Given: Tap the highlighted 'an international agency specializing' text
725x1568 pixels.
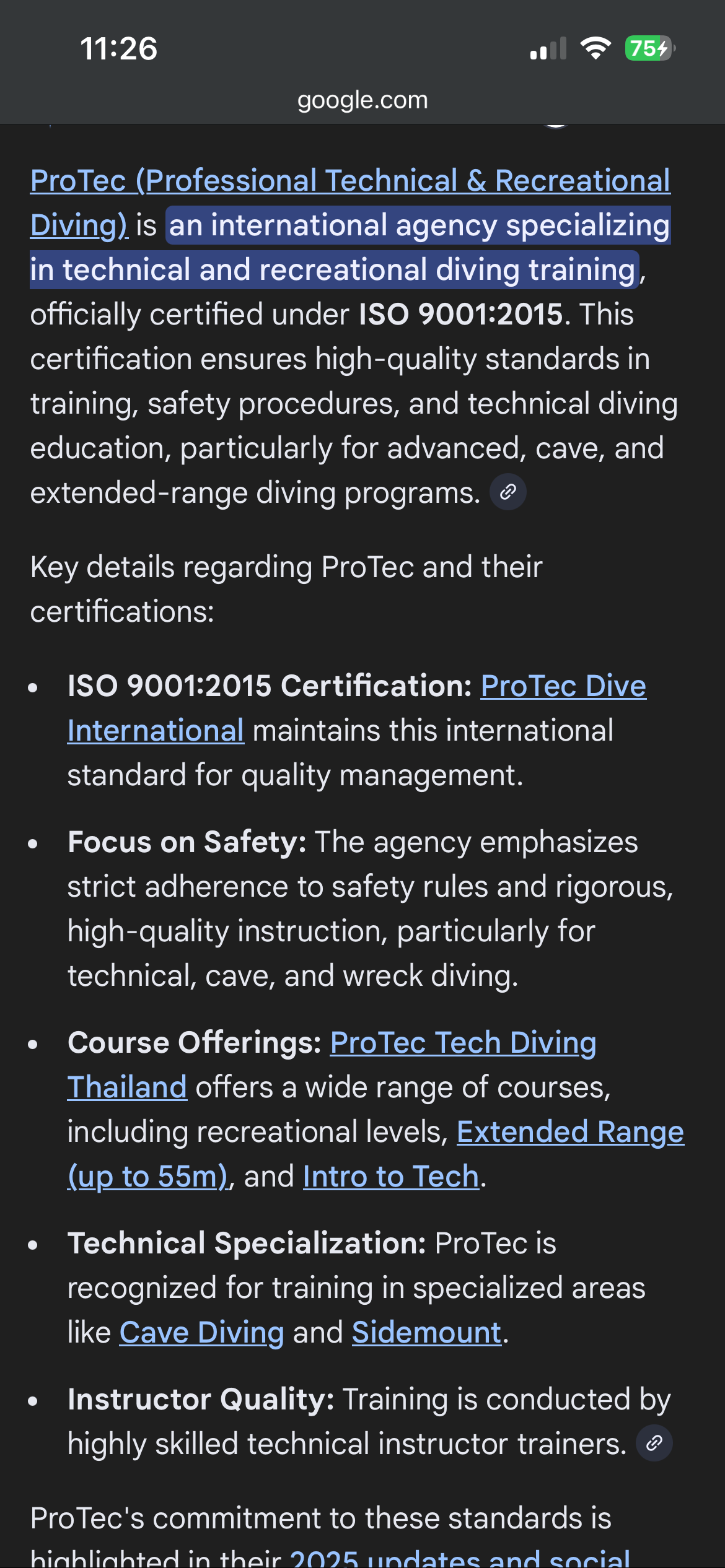Looking at the screenshot, I should point(419,225).
